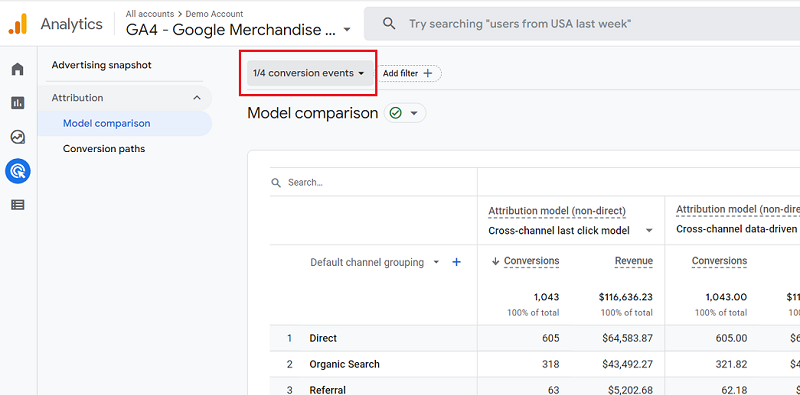This screenshot has height=395, width=800.
Task: Open Cross-channel last click model dropdown
Action: pyautogui.click(x=570, y=231)
